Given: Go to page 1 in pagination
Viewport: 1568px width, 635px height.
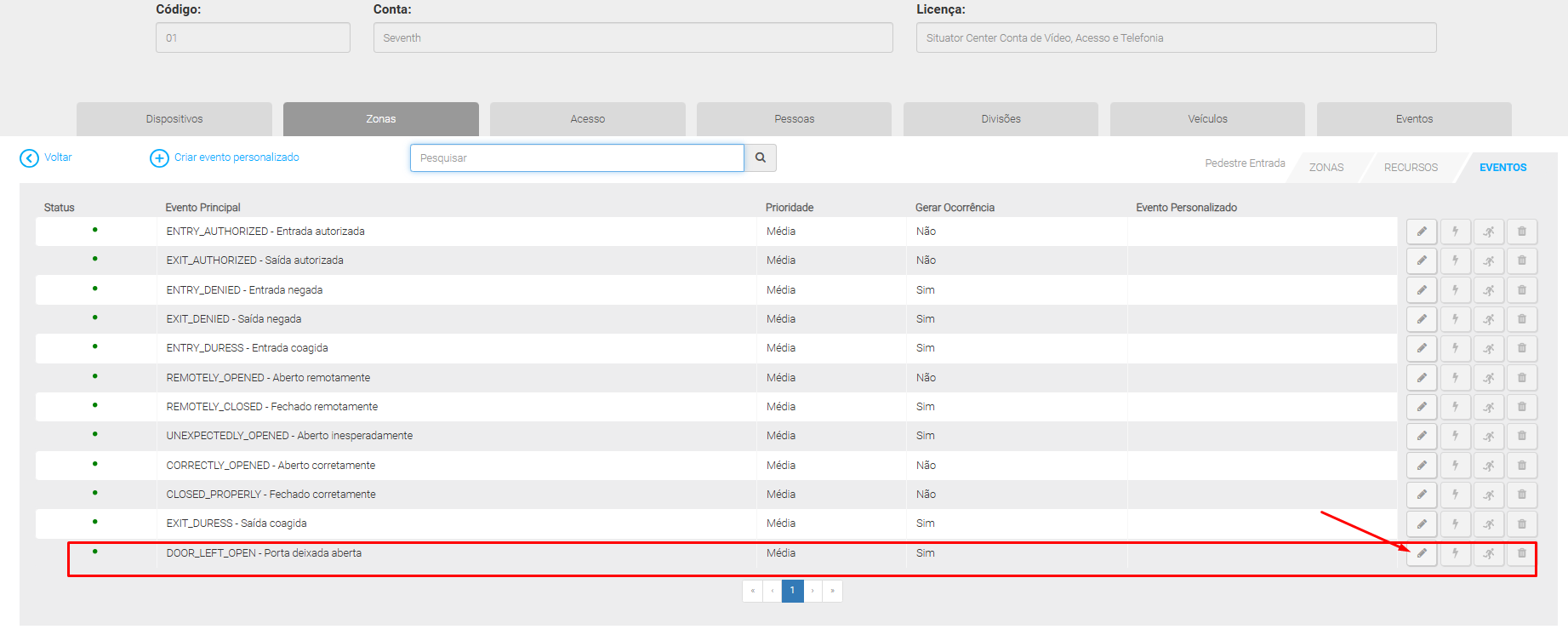Looking at the screenshot, I should [x=792, y=591].
